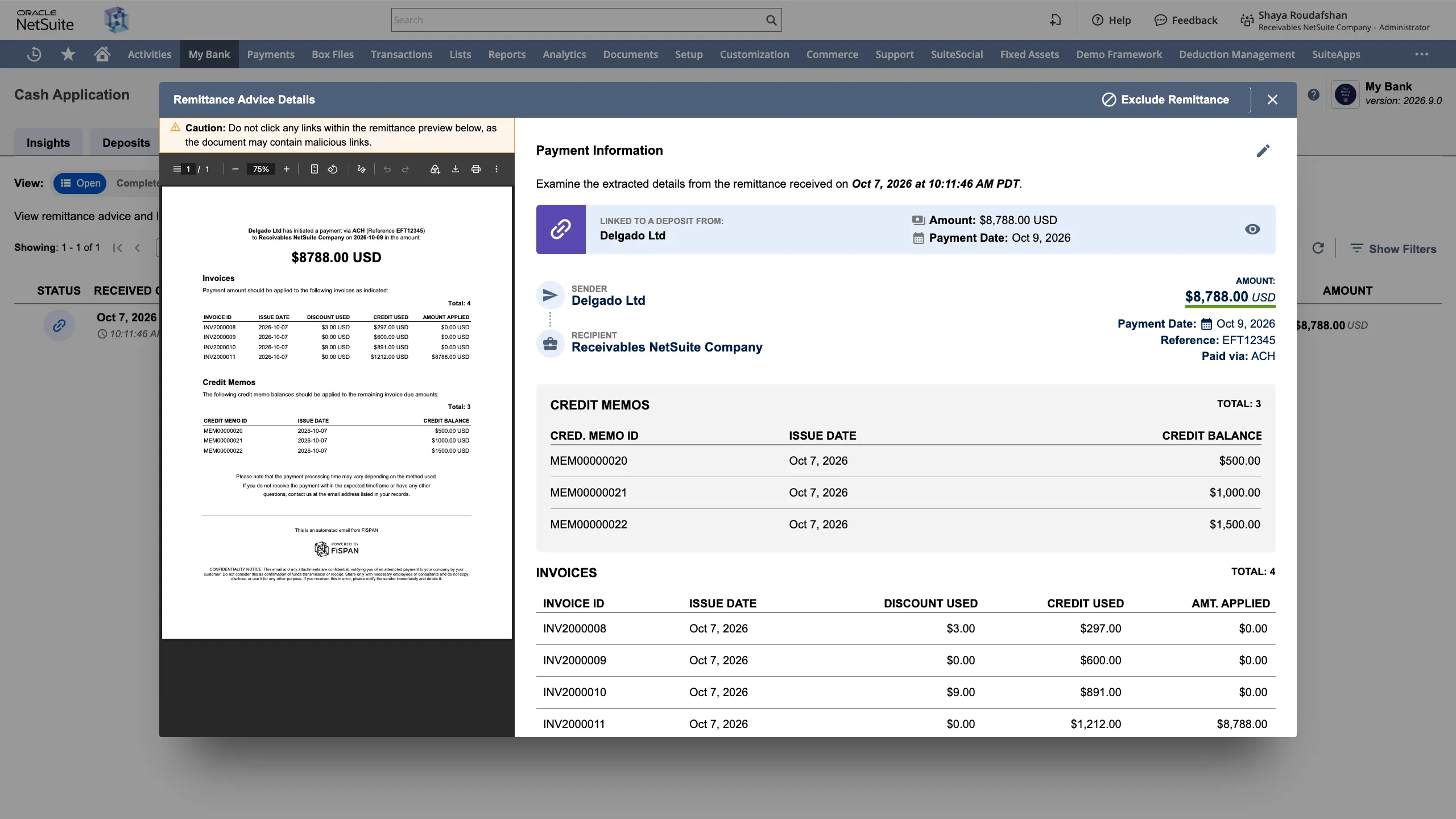
Task: Click Show Filters
Action: [1393, 249]
